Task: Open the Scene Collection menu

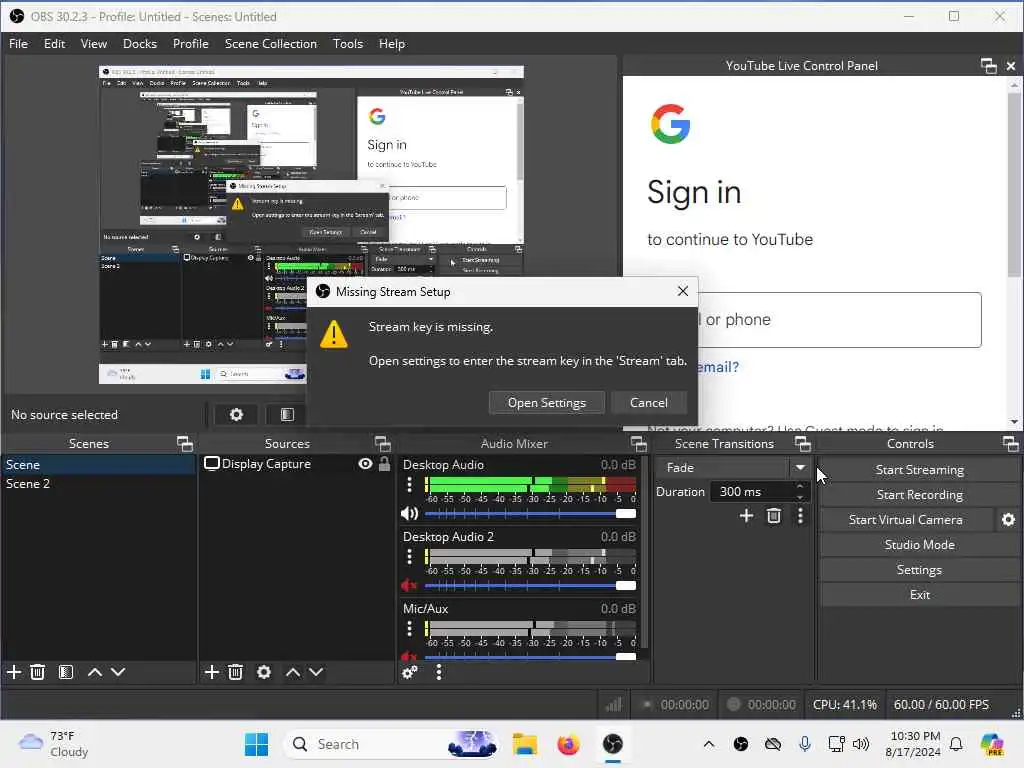Action: point(270,44)
